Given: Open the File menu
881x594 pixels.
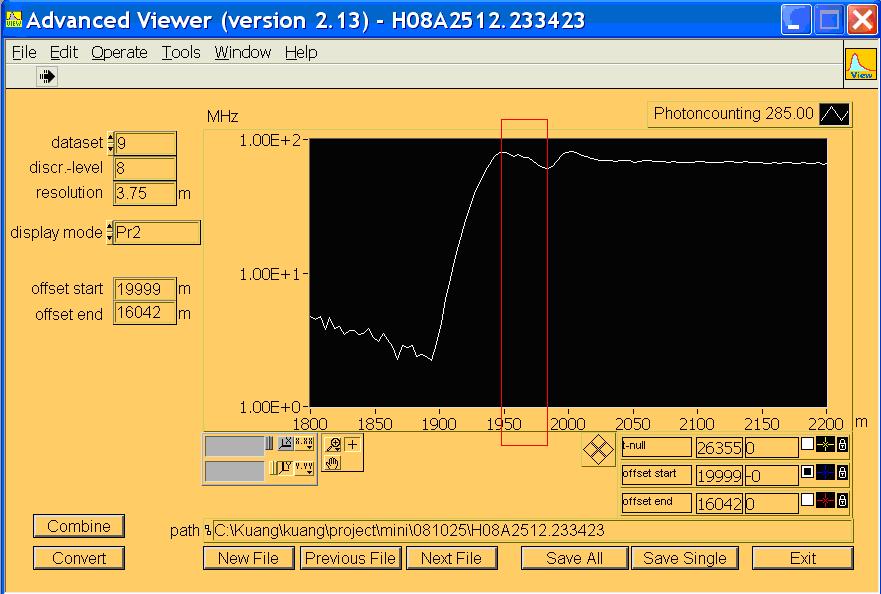Looking at the screenshot, I should coord(24,52).
